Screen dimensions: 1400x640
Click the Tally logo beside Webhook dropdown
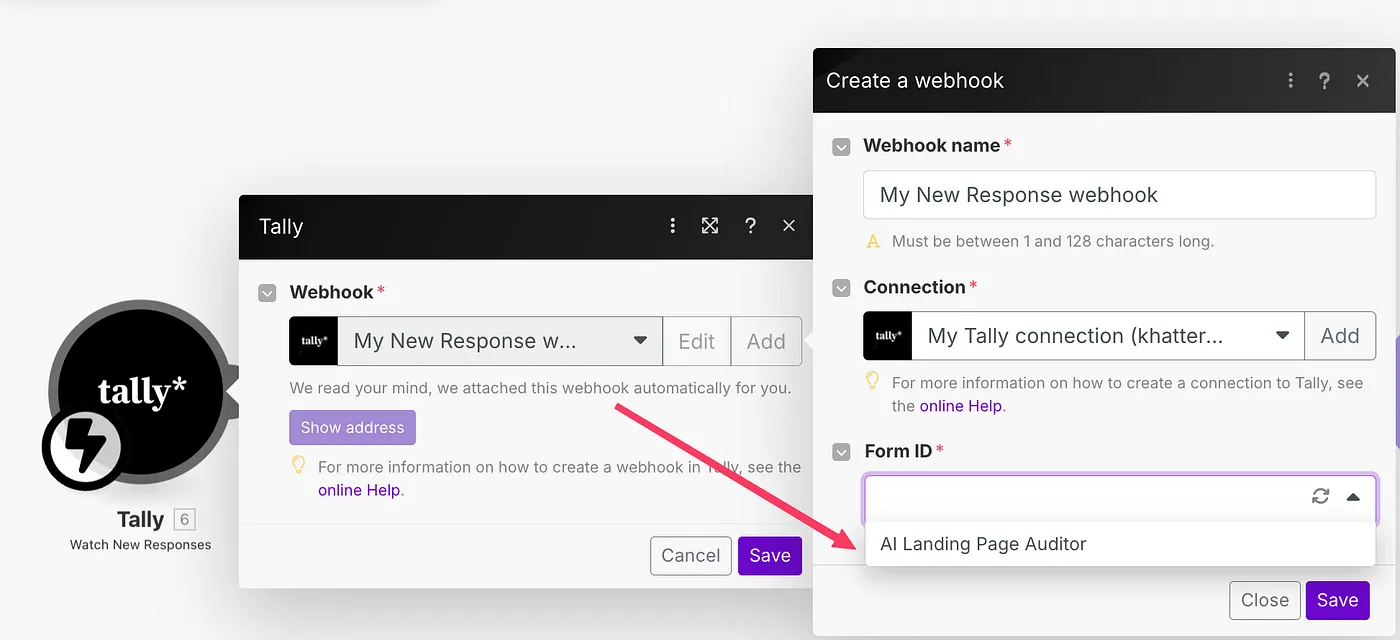[314, 341]
